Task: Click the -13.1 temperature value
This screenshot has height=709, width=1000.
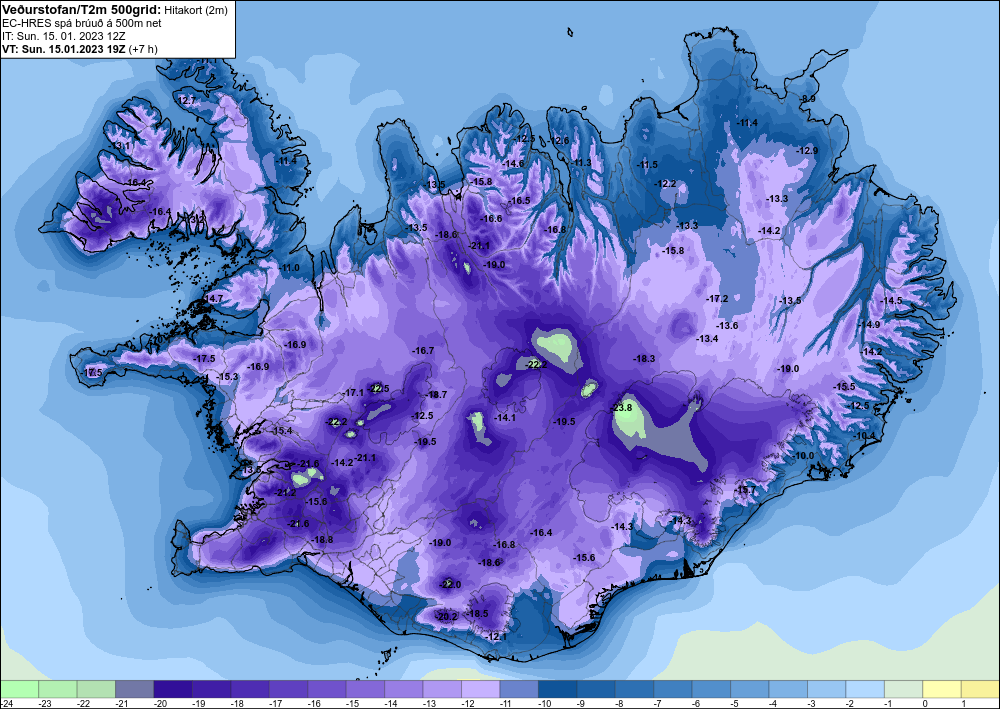Action: 120,146
